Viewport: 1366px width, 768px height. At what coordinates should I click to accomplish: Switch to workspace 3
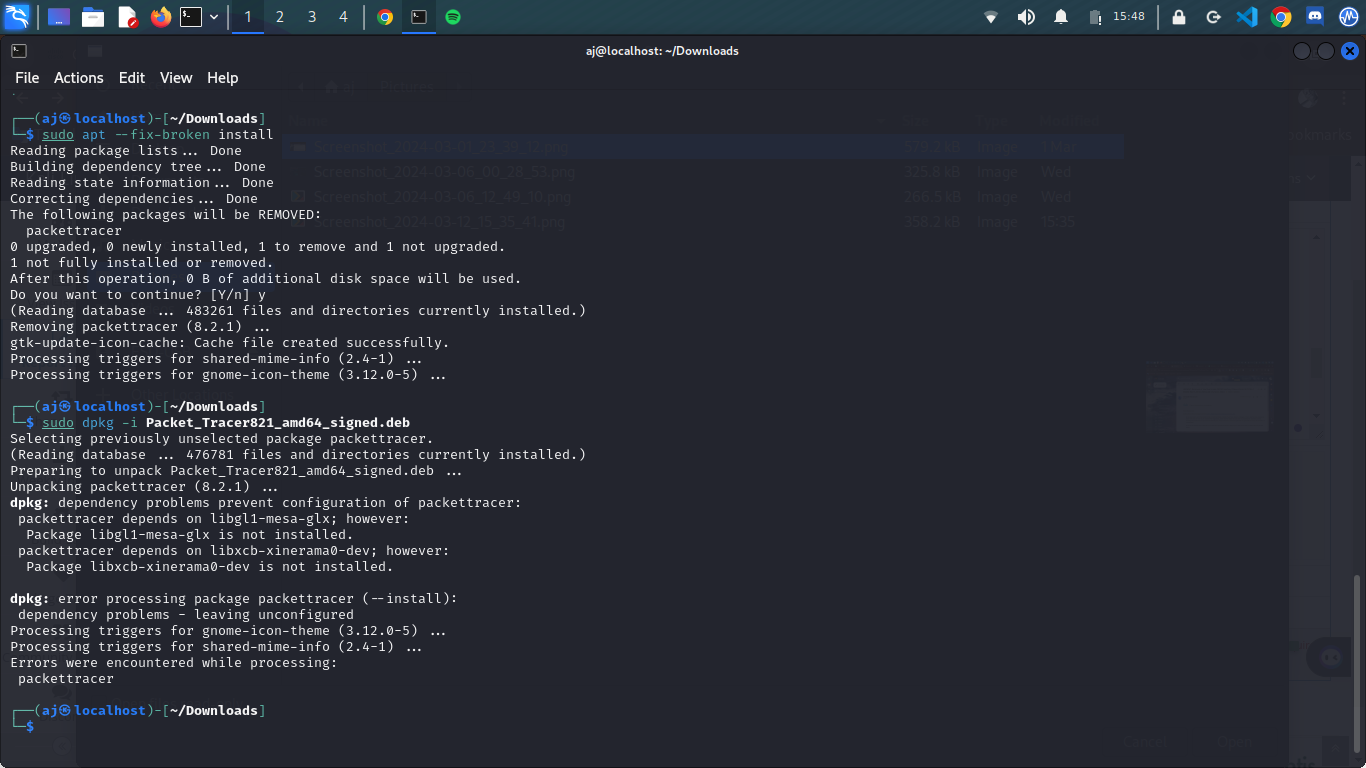coord(312,17)
